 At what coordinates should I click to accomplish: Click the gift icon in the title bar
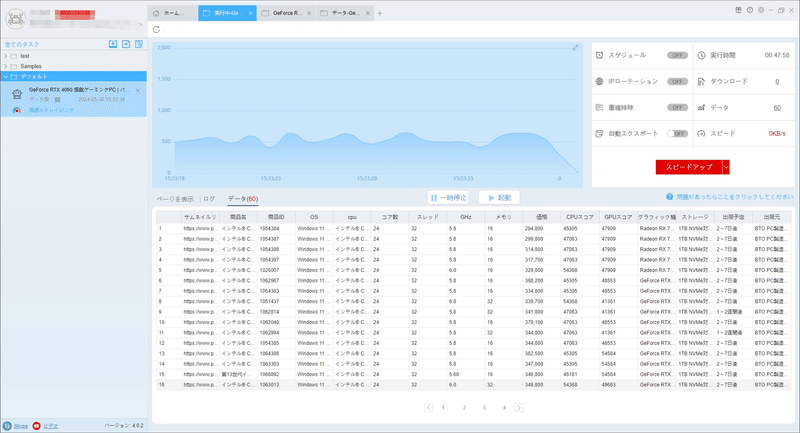click(738, 10)
